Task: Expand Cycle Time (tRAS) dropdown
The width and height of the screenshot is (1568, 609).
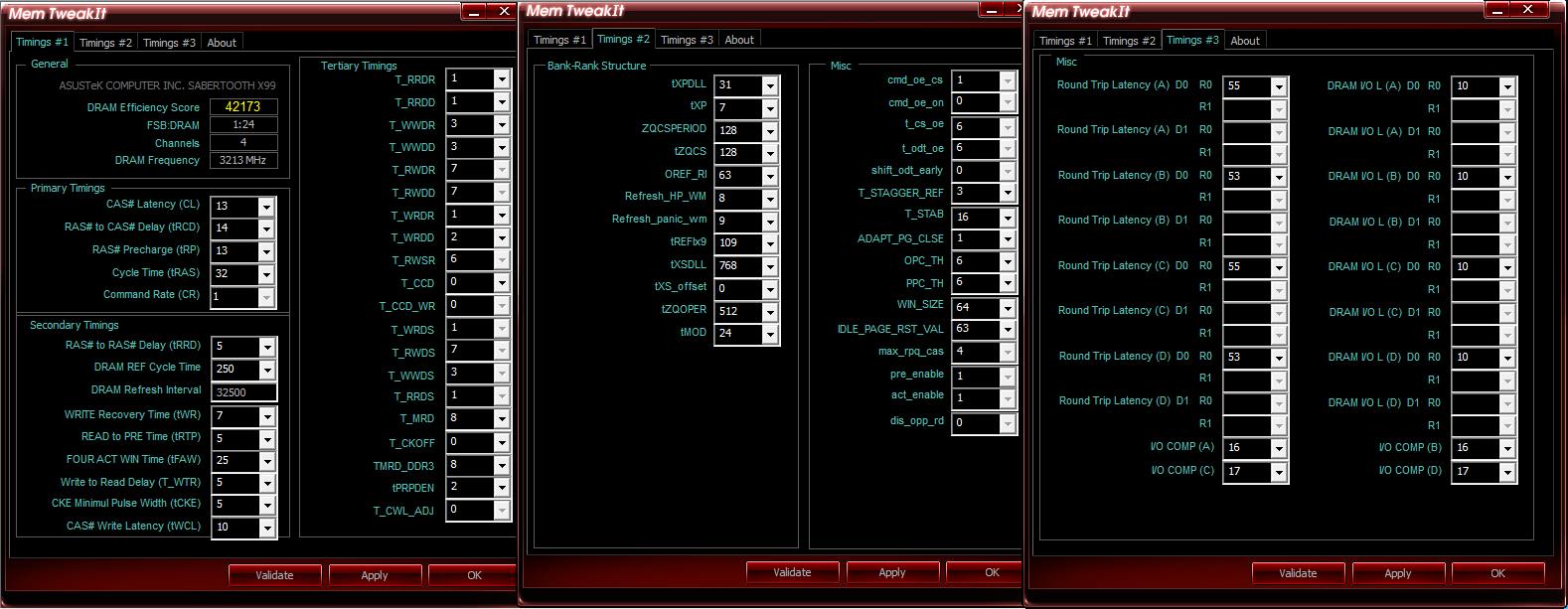Action: click(x=266, y=274)
